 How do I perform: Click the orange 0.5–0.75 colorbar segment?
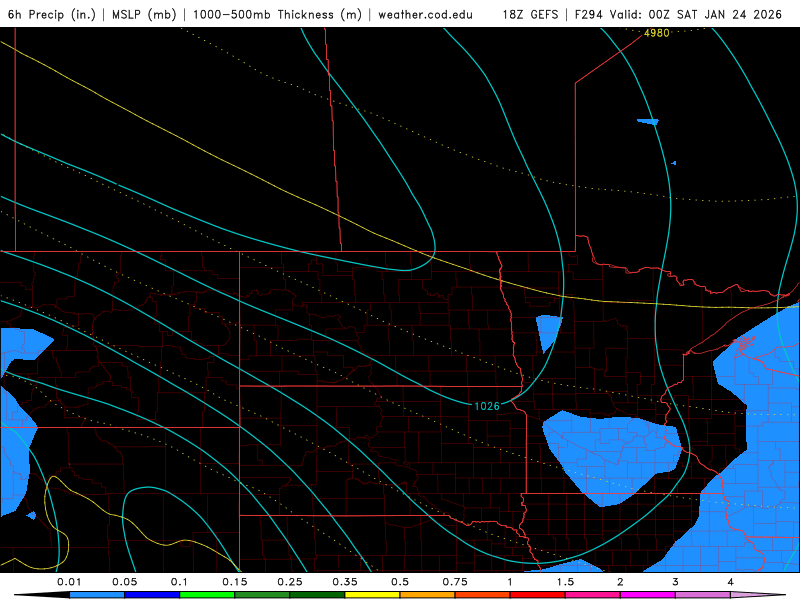pyautogui.click(x=428, y=595)
